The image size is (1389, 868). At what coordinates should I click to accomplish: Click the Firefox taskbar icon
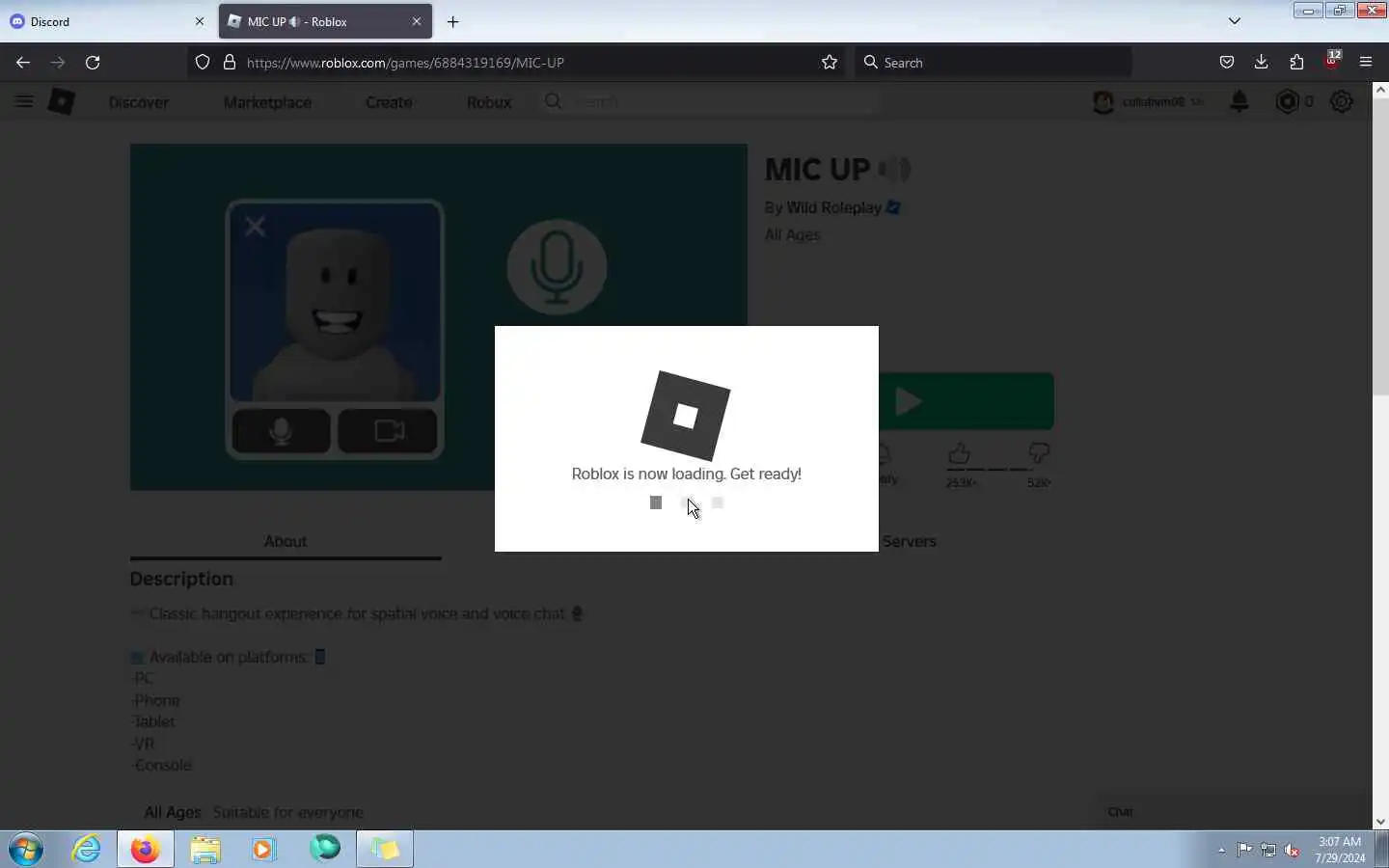click(x=146, y=850)
